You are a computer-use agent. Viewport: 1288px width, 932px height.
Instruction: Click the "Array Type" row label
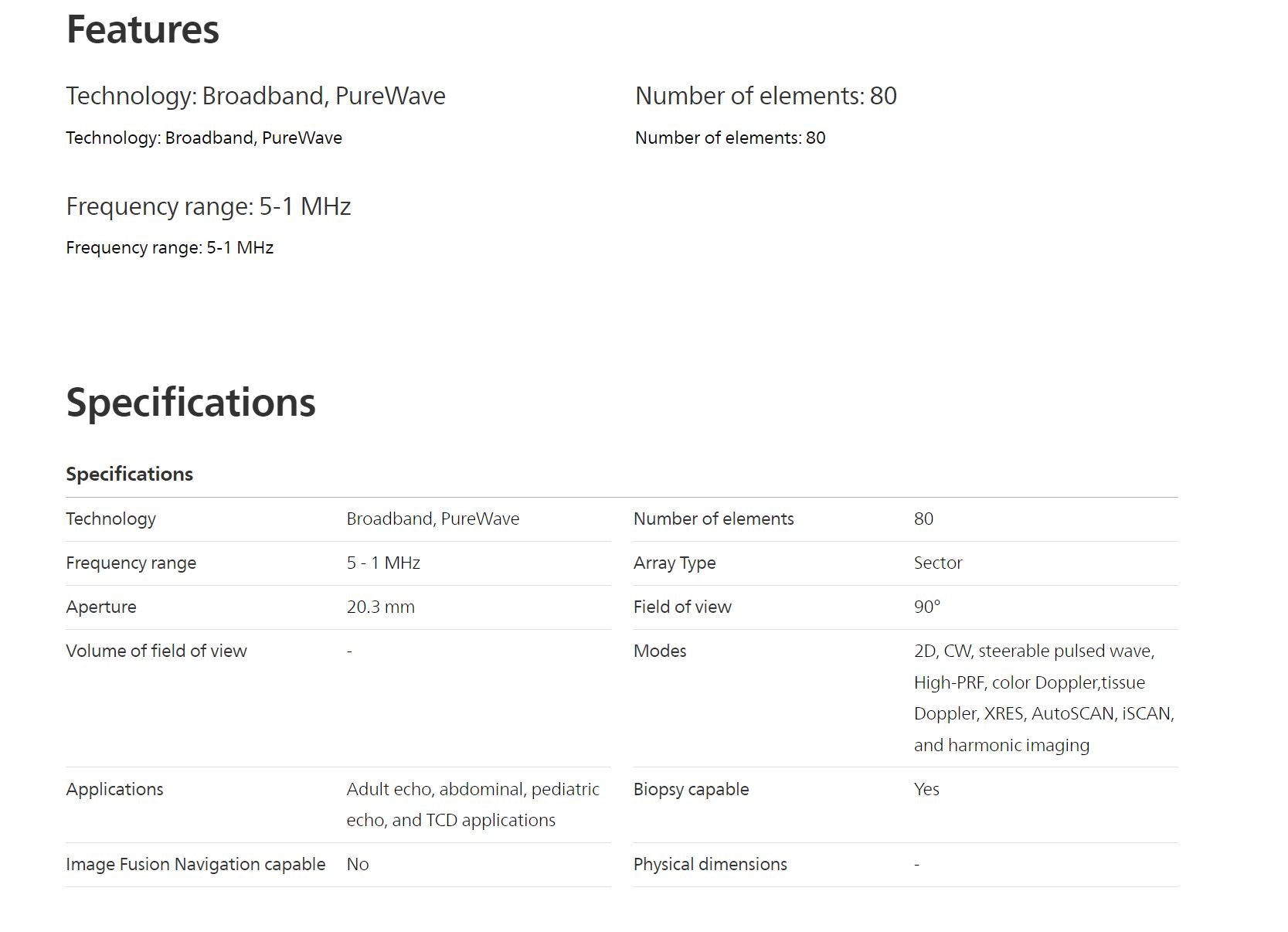tap(675, 563)
